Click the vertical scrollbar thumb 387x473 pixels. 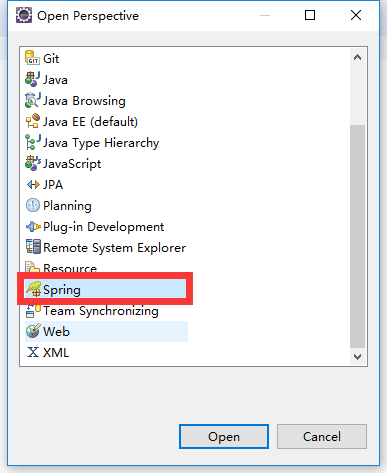point(357,236)
